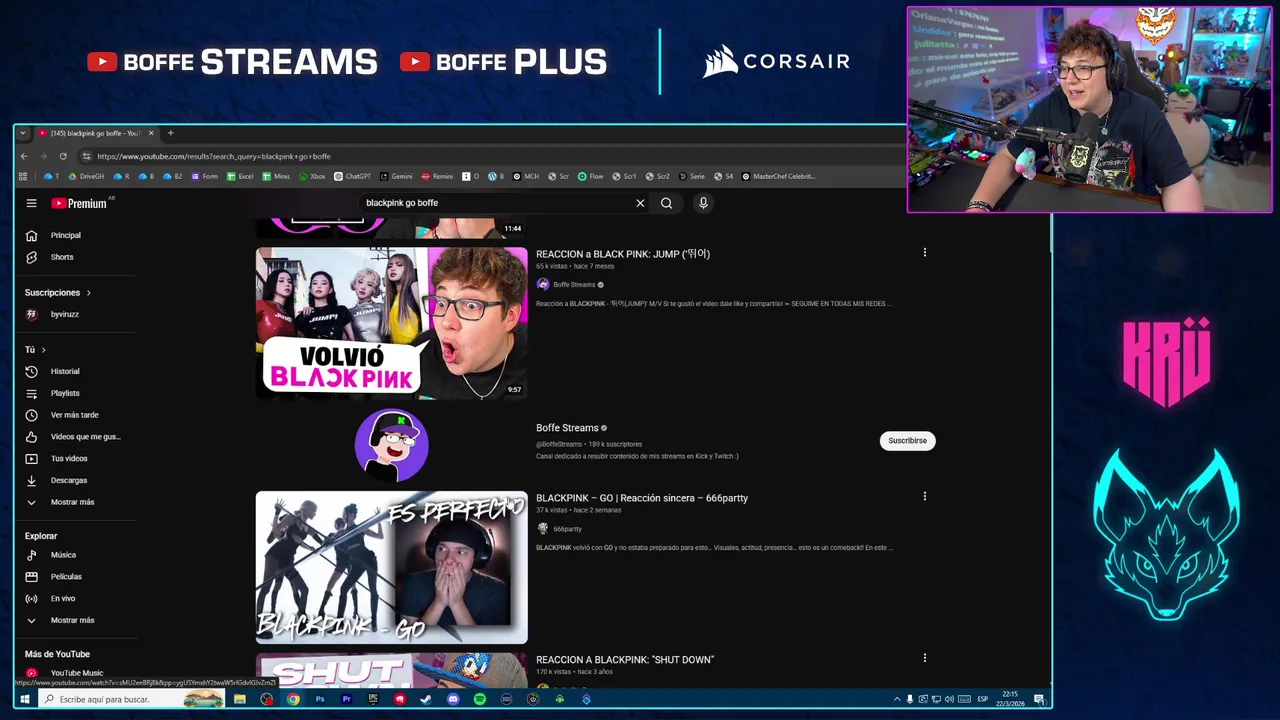Open the DriveGH bookmark
1280x720 pixels.
[x=86, y=176]
